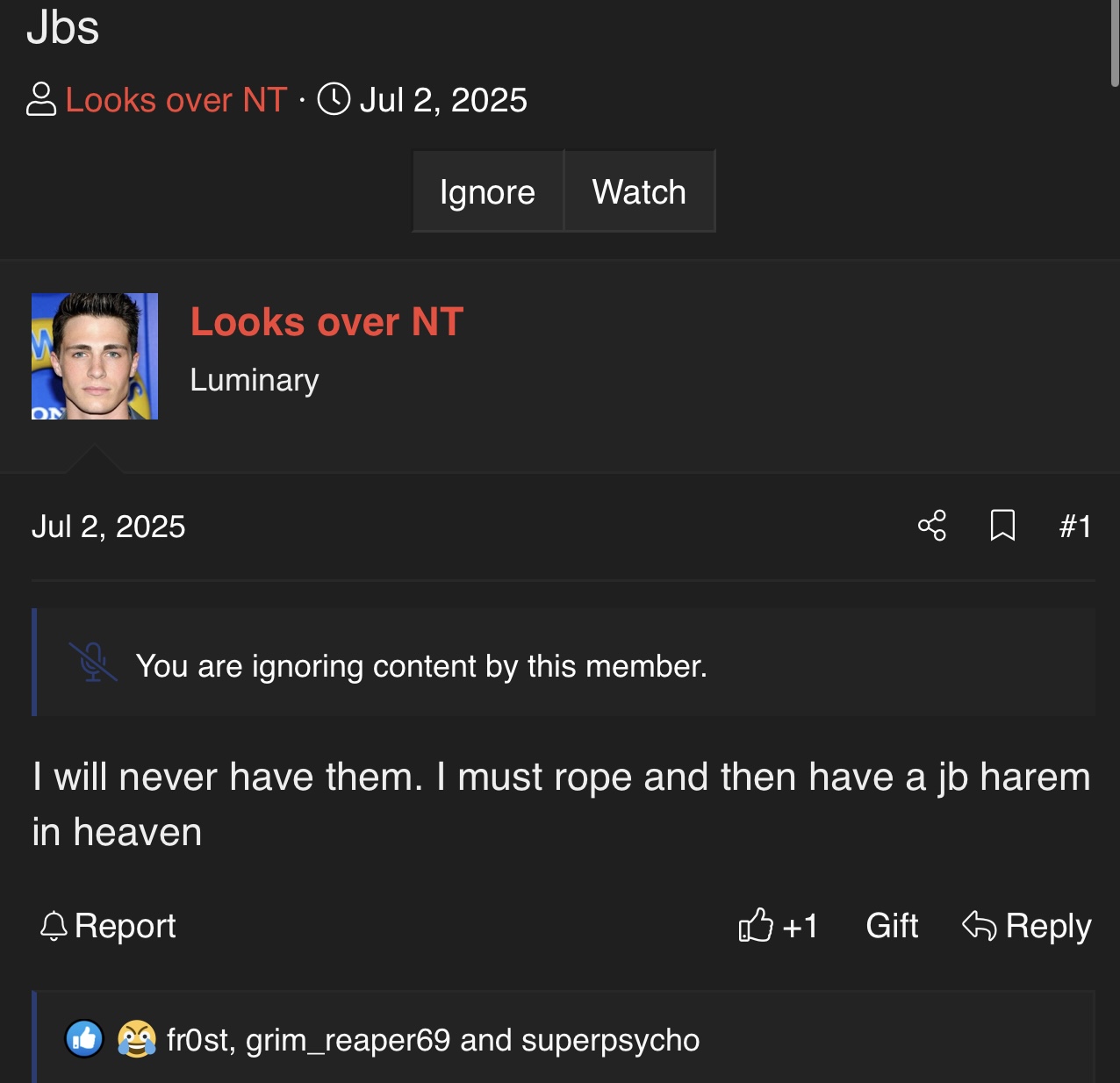Click the poster's avatar thumbnail
The width and height of the screenshot is (1120, 1083).
pos(95,356)
